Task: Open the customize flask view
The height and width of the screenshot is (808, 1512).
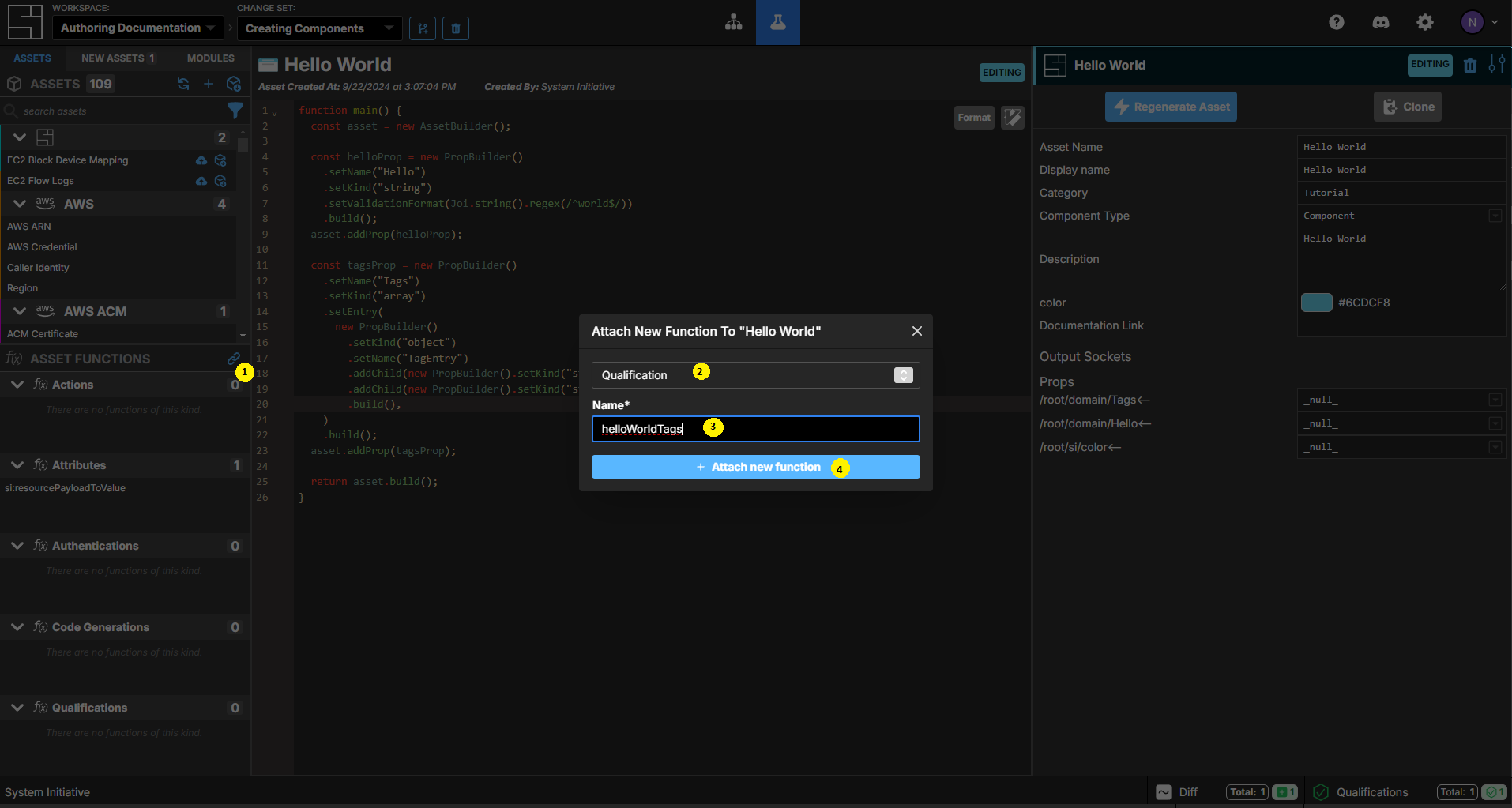Action: point(778,22)
